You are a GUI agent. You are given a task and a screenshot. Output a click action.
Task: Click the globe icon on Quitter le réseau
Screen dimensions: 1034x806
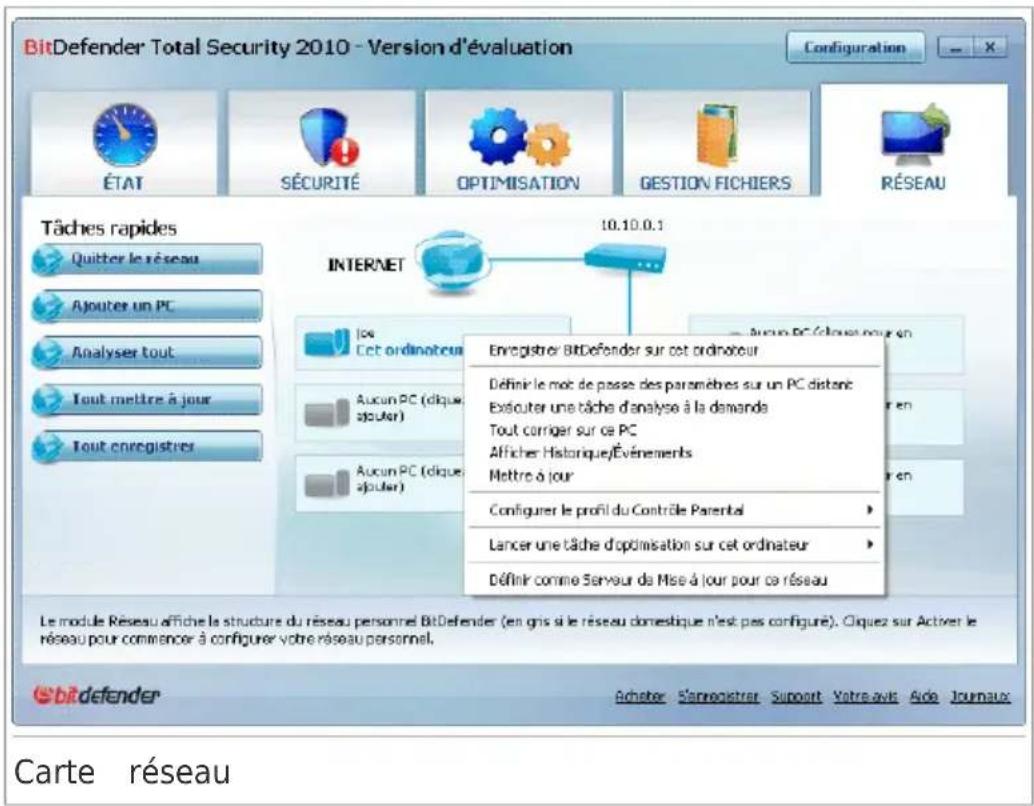tap(48, 260)
